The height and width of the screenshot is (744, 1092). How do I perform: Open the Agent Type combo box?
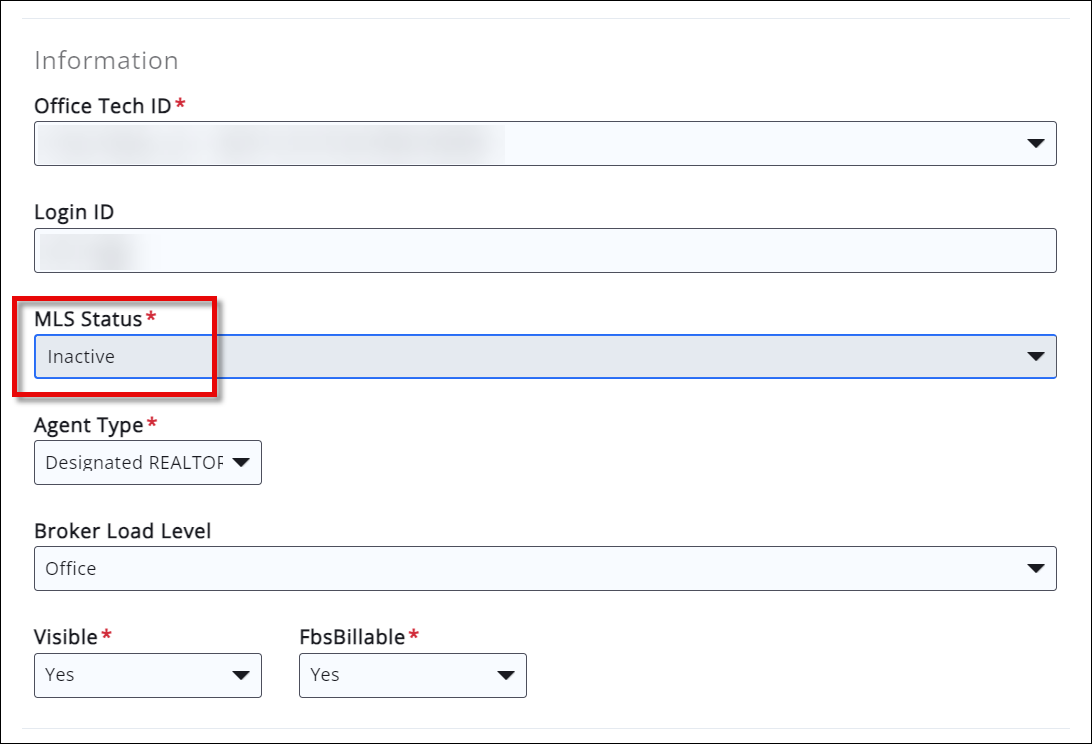148,462
